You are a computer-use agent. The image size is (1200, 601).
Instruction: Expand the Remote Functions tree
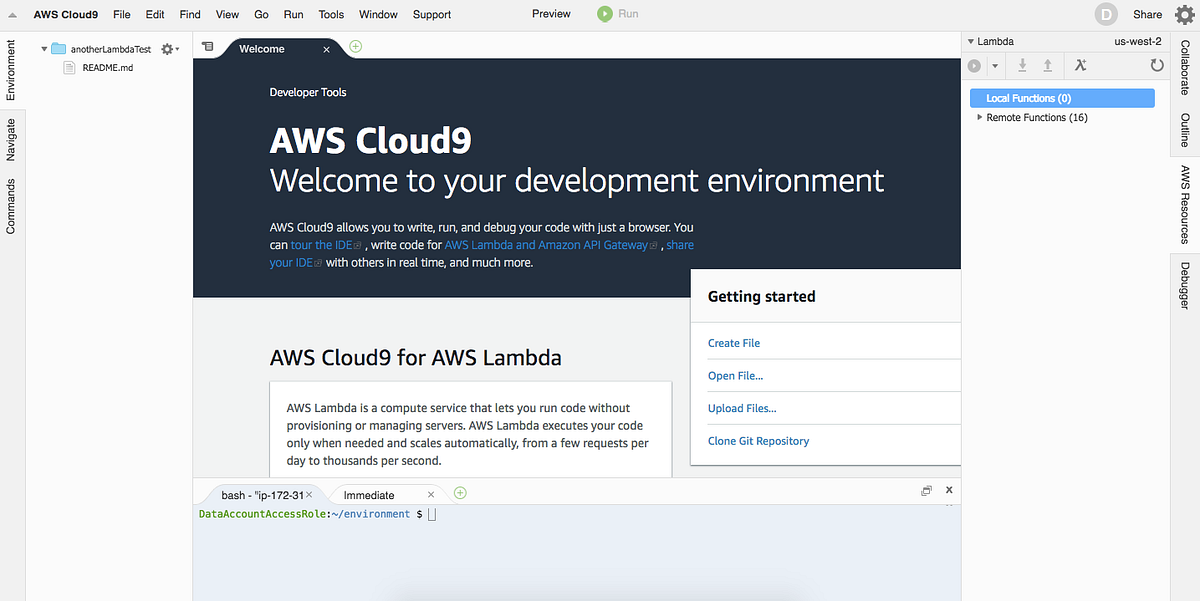[980, 117]
